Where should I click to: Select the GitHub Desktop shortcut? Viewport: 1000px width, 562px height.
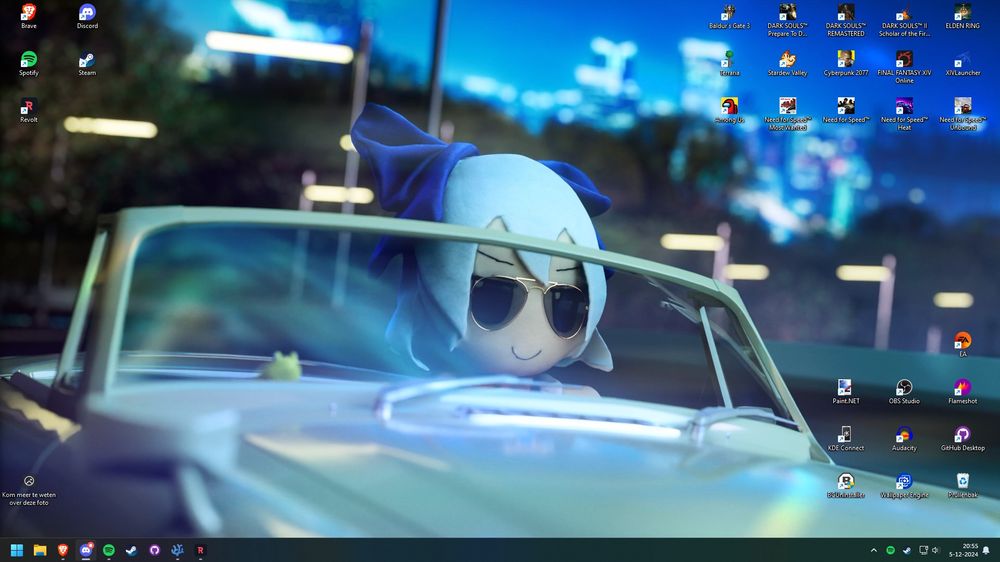point(962,438)
